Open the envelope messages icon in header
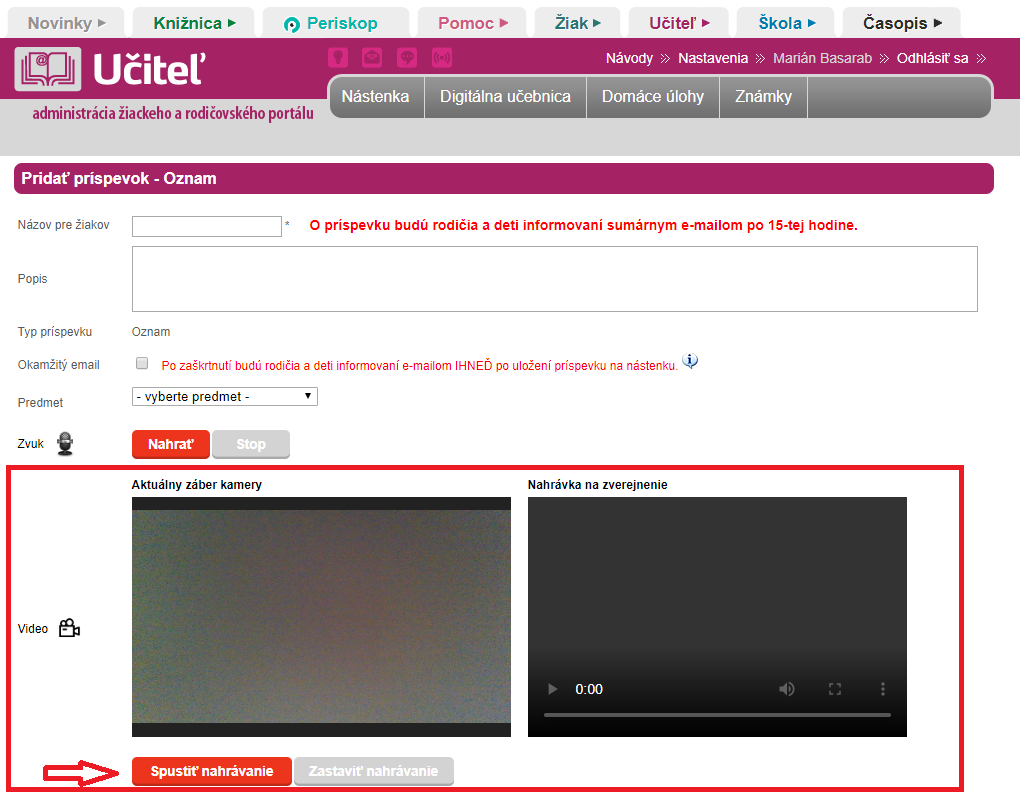Viewport: 1020px width, 793px height. click(x=372, y=58)
